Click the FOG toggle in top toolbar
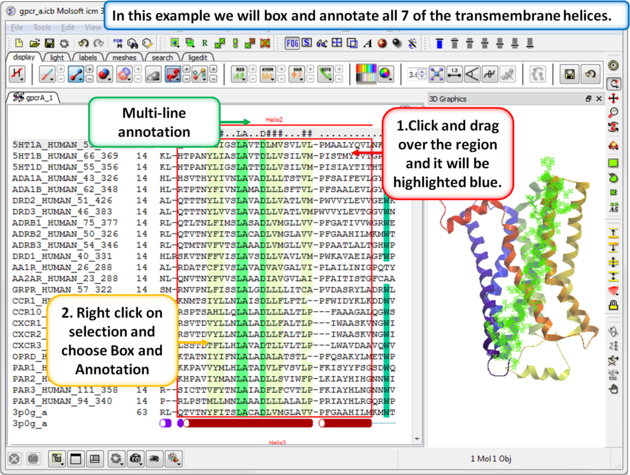The height and width of the screenshot is (475, 630). click(x=293, y=43)
